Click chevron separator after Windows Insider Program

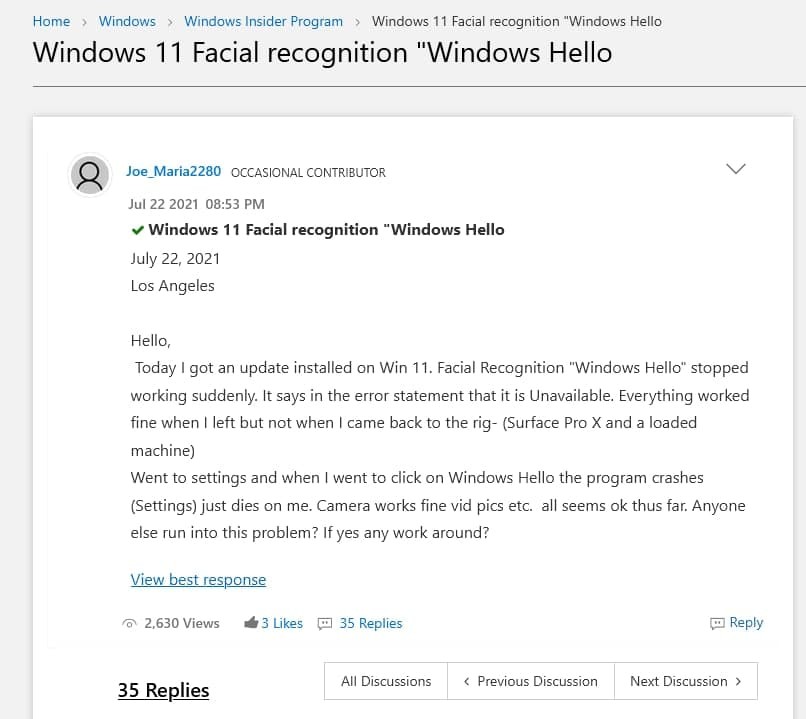pyautogui.click(x=357, y=22)
